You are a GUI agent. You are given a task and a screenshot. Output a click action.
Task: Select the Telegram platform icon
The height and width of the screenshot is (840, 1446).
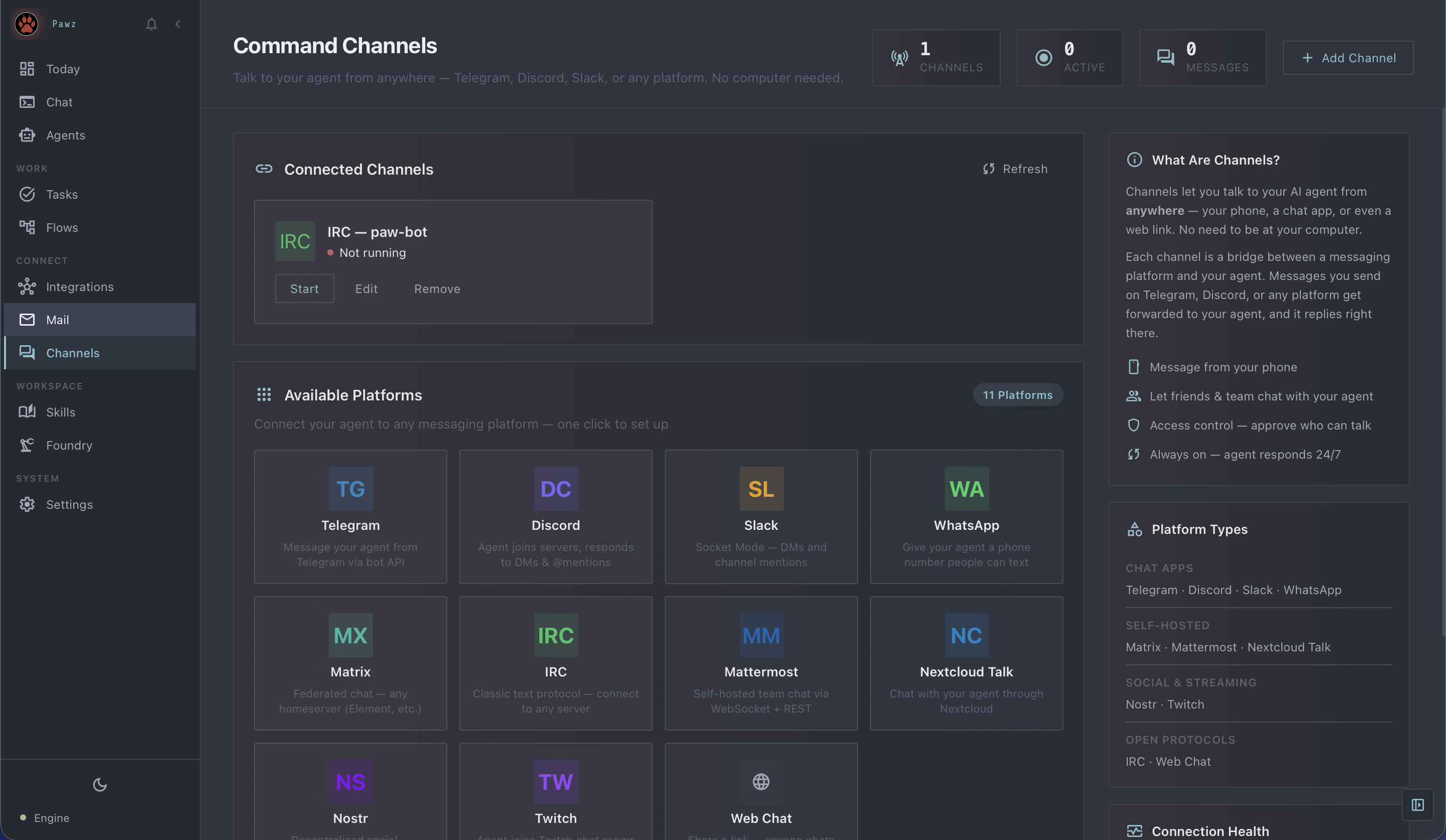350,488
